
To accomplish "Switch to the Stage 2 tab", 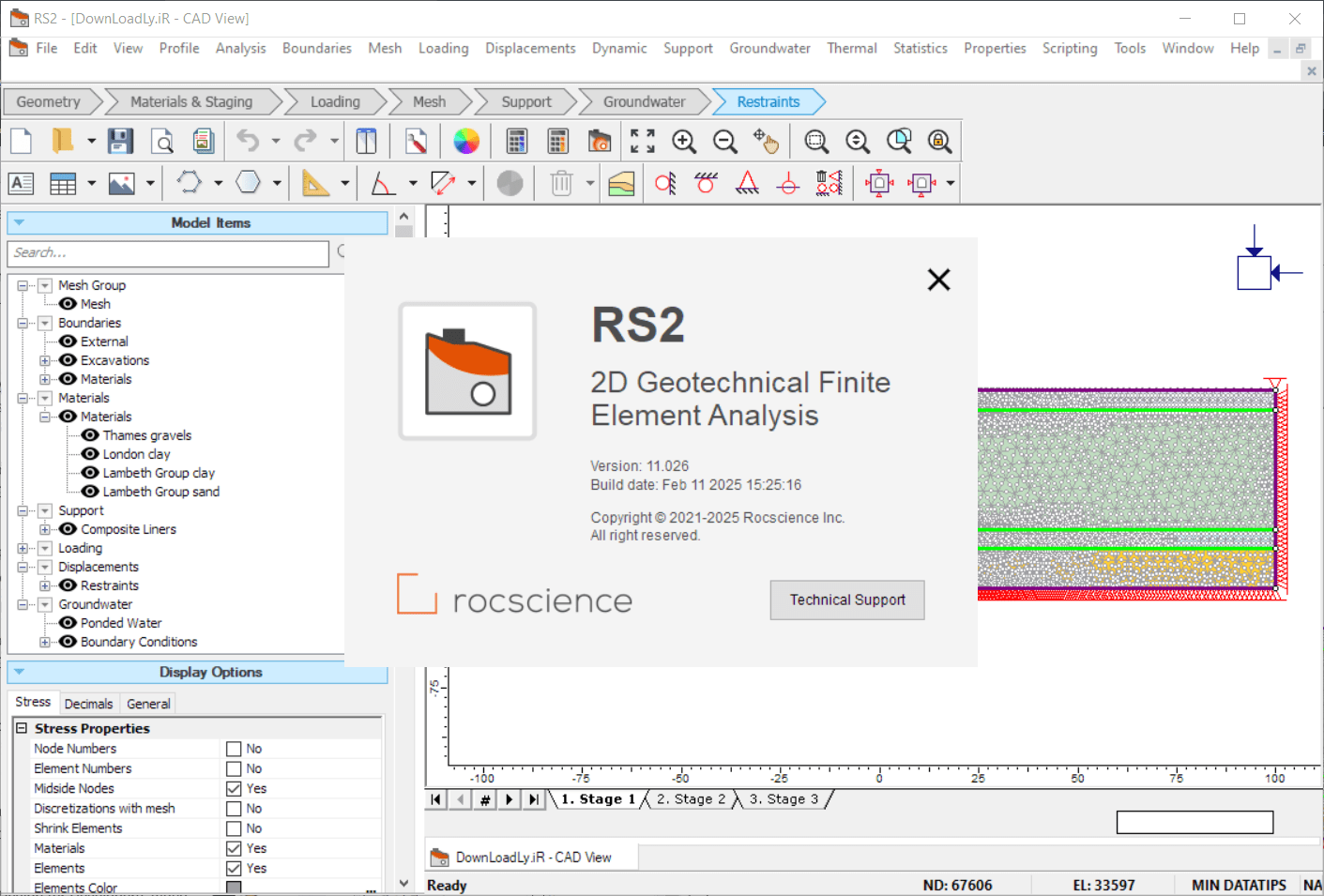I will pyautogui.click(x=691, y=799).
